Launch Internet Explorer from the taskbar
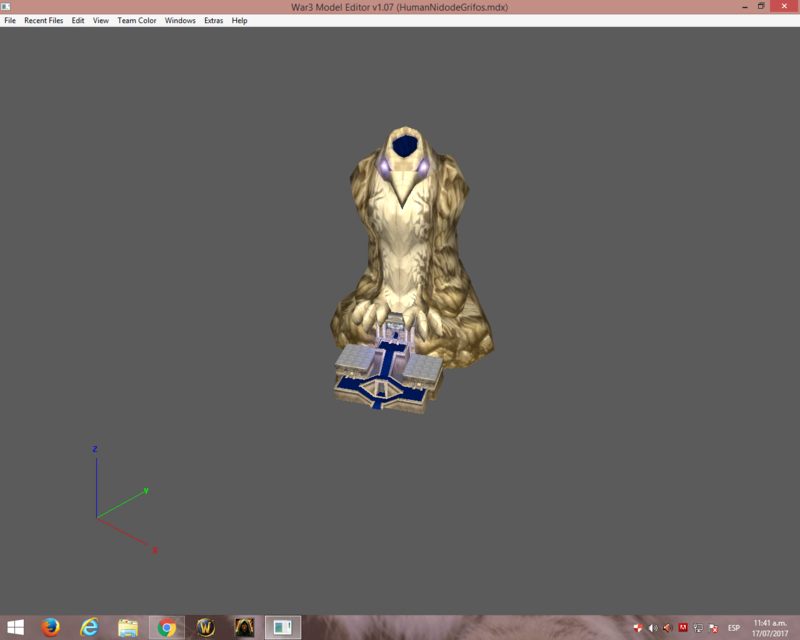This screenshot has width=800, height=640. [89, 627]
